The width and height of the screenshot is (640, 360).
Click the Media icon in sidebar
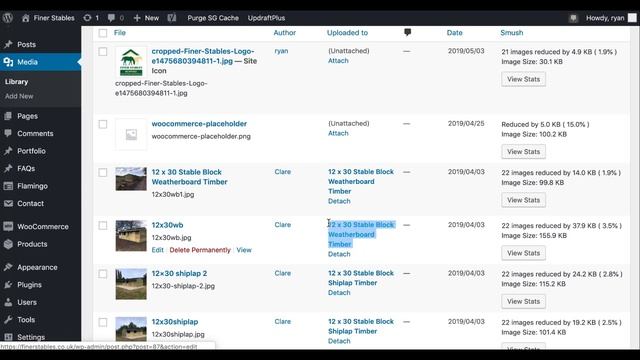coord(8,62)
